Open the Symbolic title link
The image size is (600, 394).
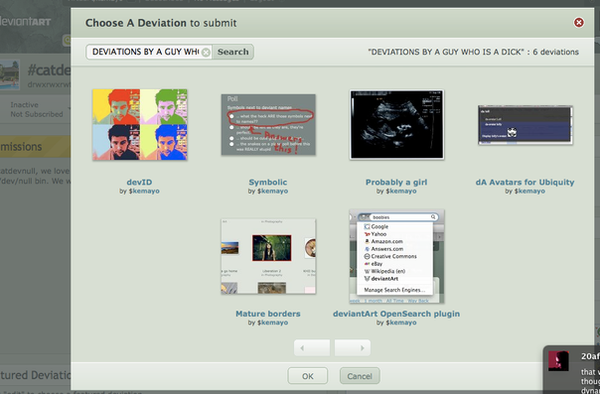tap(268, 182)
